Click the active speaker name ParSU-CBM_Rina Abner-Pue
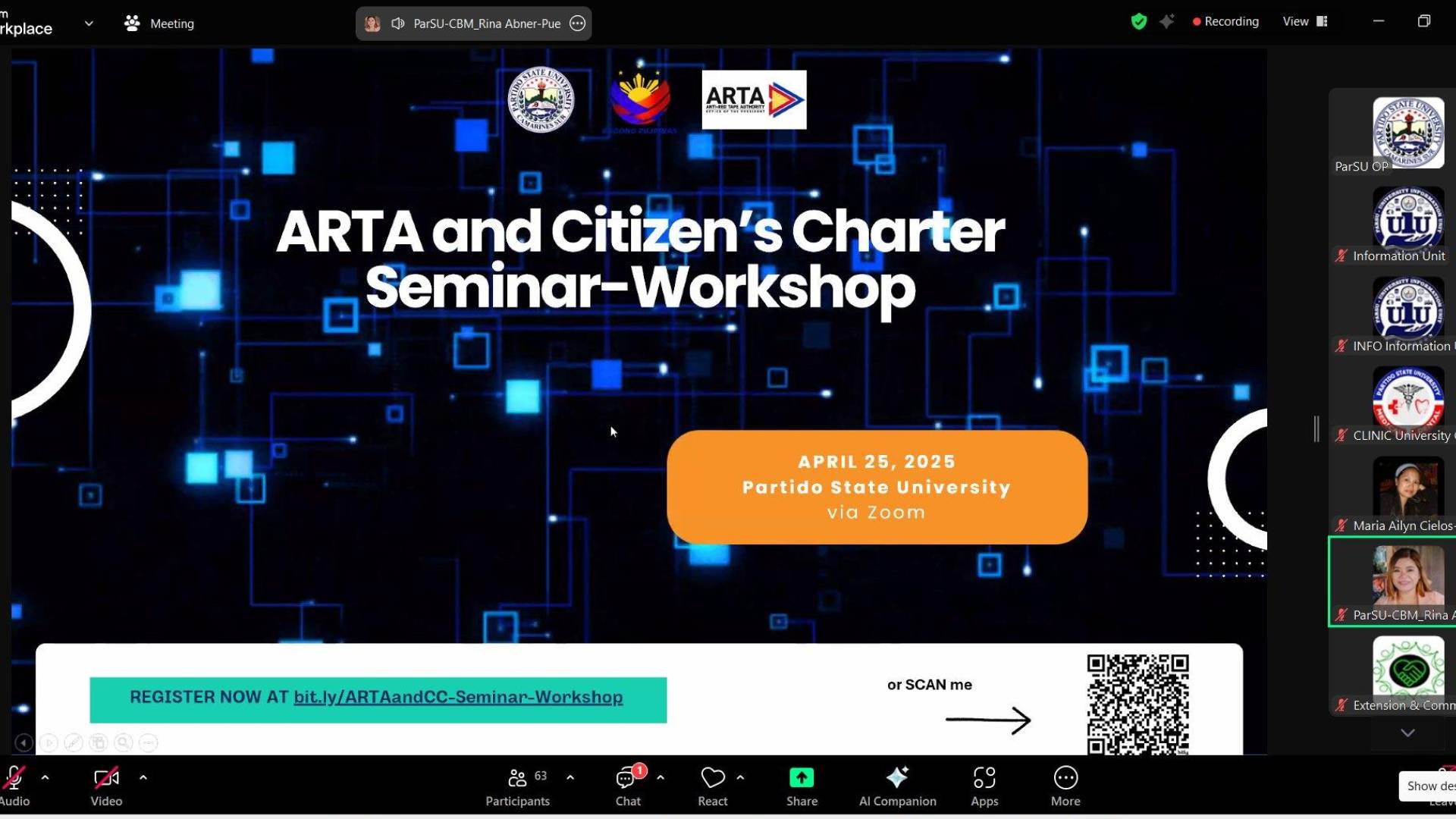This screenshot has height=819, width=1456. point(487,24)
